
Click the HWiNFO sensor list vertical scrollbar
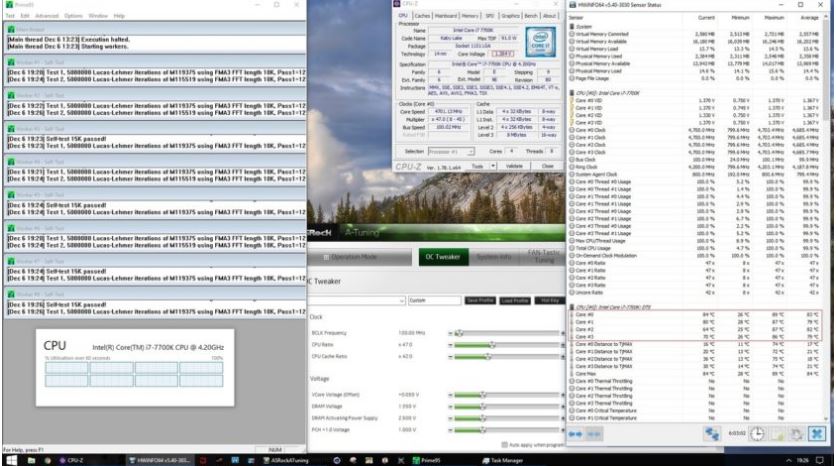[x=827, y=219]
